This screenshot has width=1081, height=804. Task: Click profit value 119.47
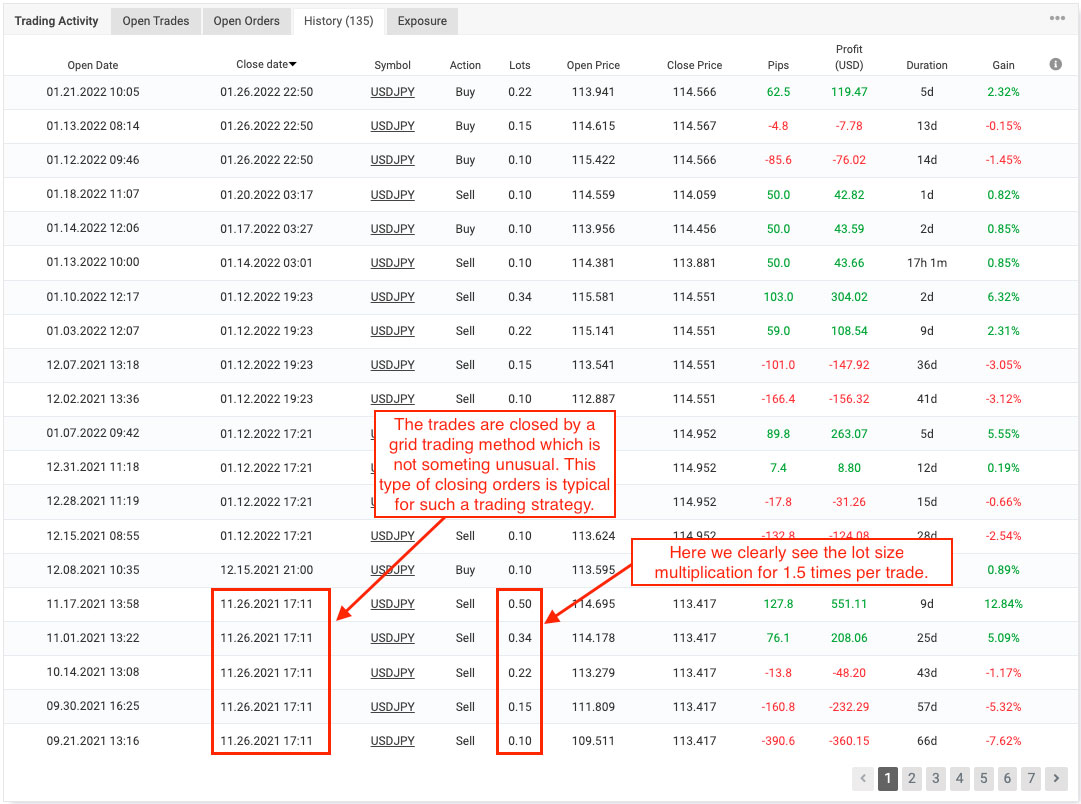pos(849,92)
